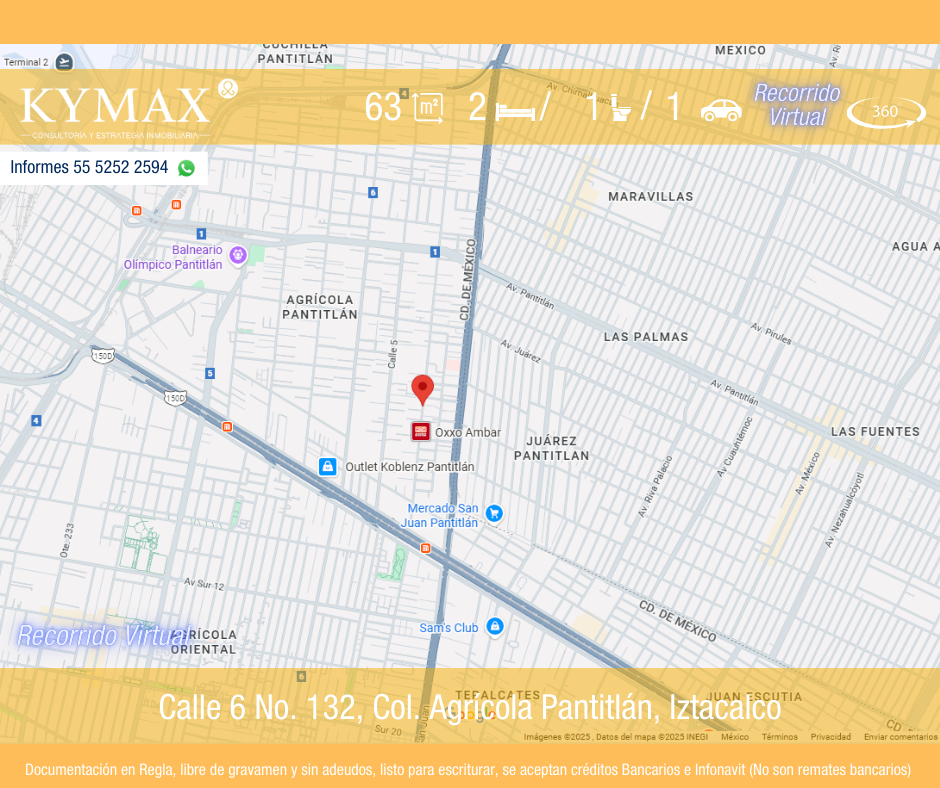Click Recorrido Virtual text near Agrícola Oriental
The image size is (940, 788).
click(x=104, y=636)
